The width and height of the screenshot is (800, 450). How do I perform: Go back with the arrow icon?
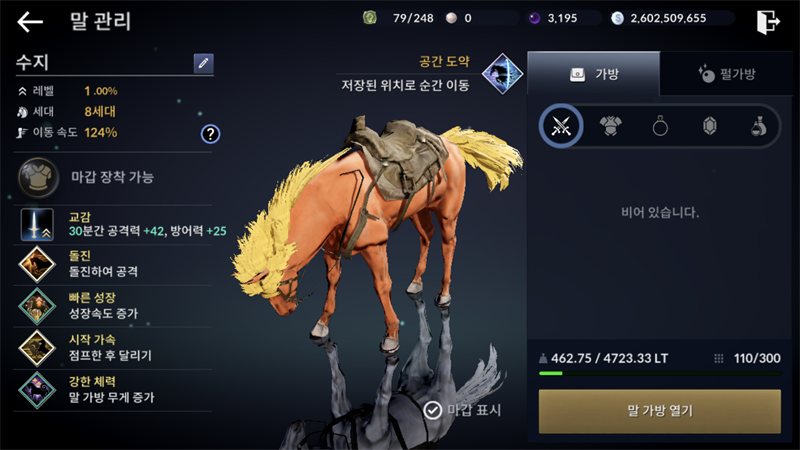(x=30, y=22)
